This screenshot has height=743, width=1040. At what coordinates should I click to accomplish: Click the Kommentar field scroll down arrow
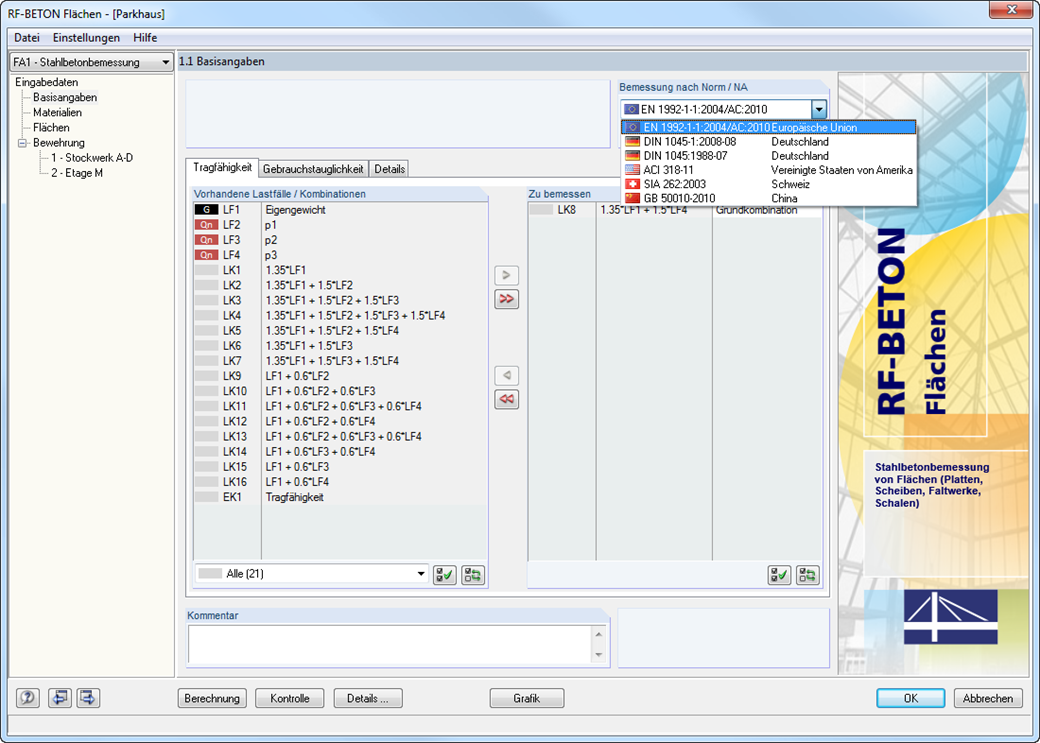[x=599, y=655]
